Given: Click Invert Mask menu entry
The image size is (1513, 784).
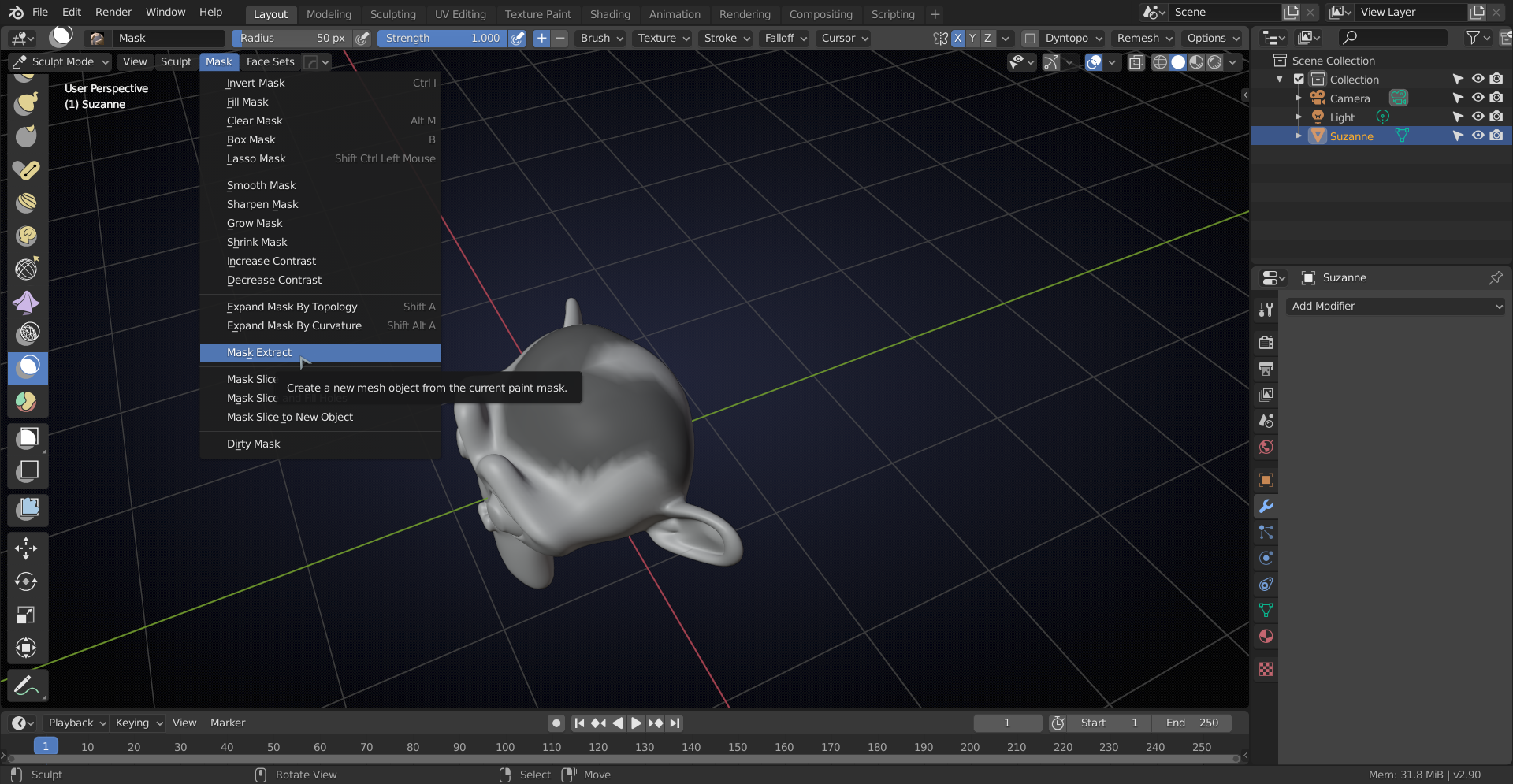Looking at the screenshot, I should [320, 83].
